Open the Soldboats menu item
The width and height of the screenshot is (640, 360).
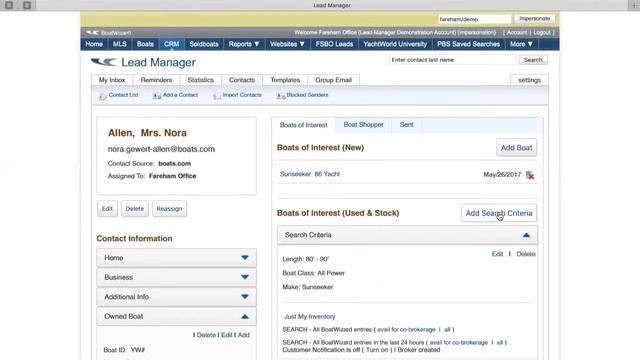204,44
